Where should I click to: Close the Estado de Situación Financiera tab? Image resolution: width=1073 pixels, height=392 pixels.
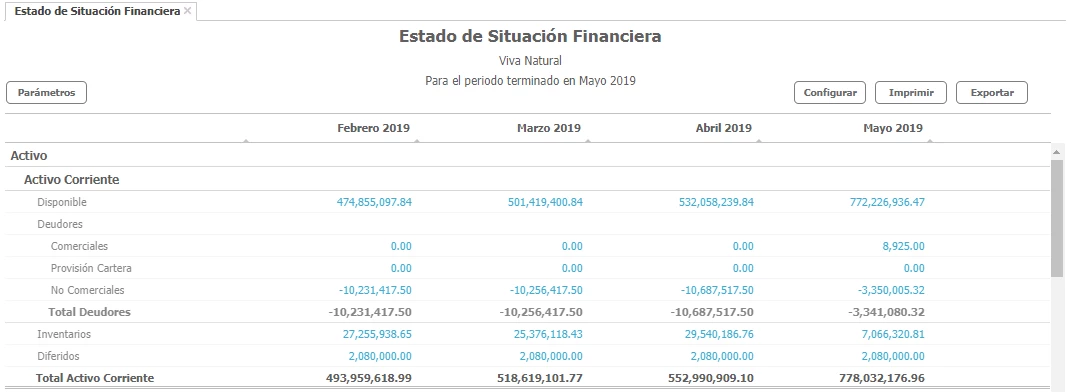pyautogui.click(x=188, y=11)
